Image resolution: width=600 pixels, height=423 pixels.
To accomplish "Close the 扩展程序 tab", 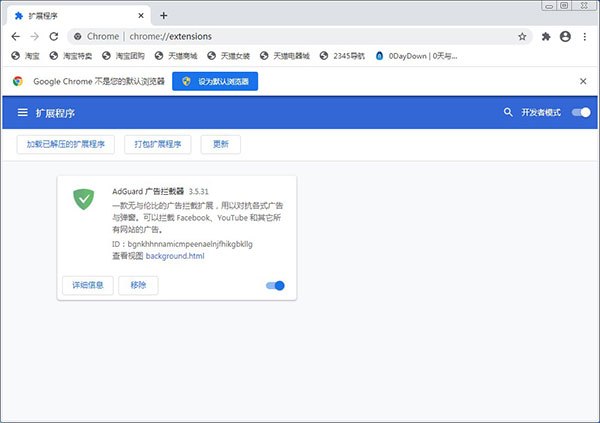I will (141, 15).
